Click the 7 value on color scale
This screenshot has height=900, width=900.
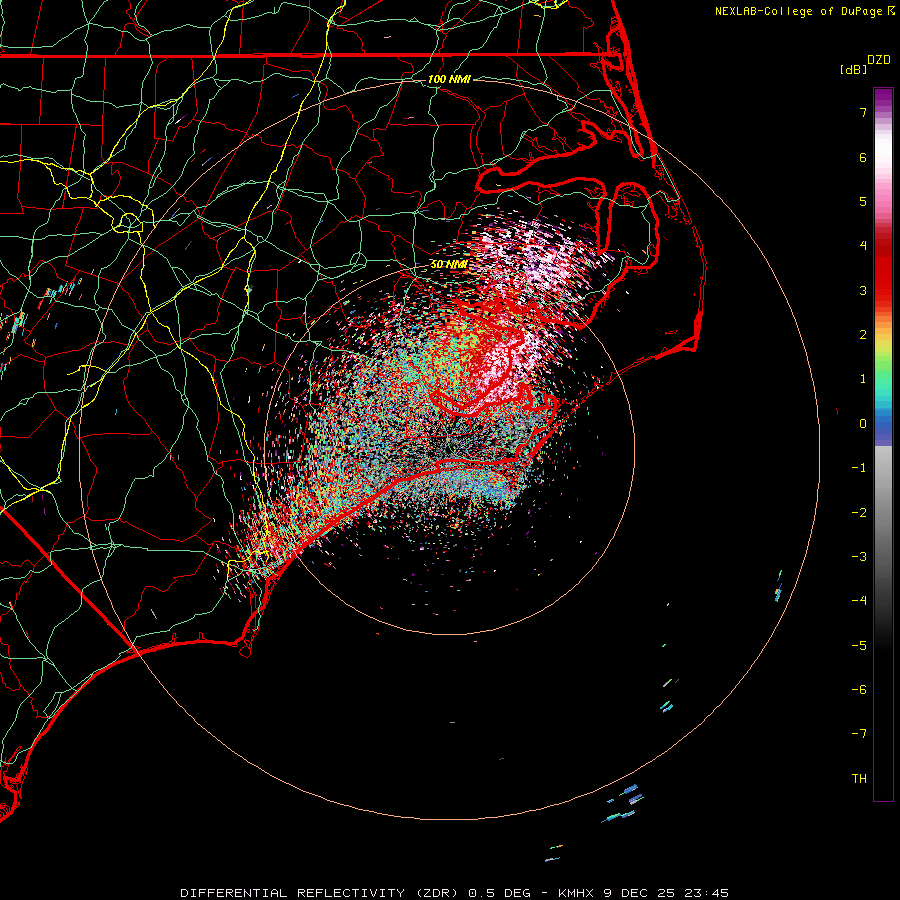point(863,112)
